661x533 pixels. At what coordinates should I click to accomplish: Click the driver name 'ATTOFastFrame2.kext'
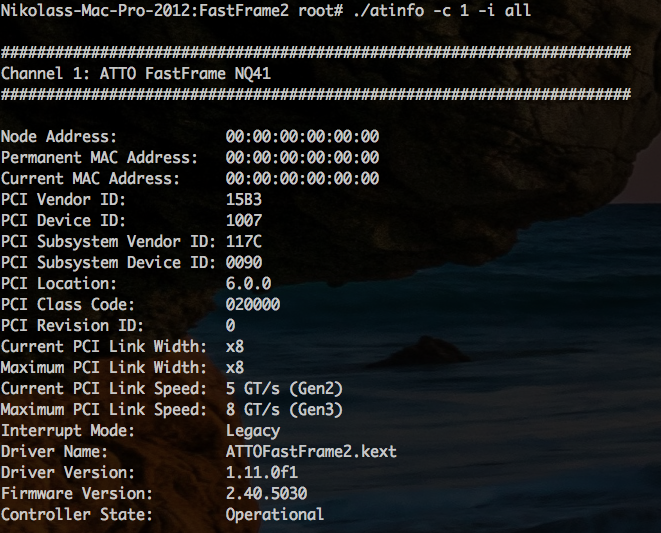point(311,452)
